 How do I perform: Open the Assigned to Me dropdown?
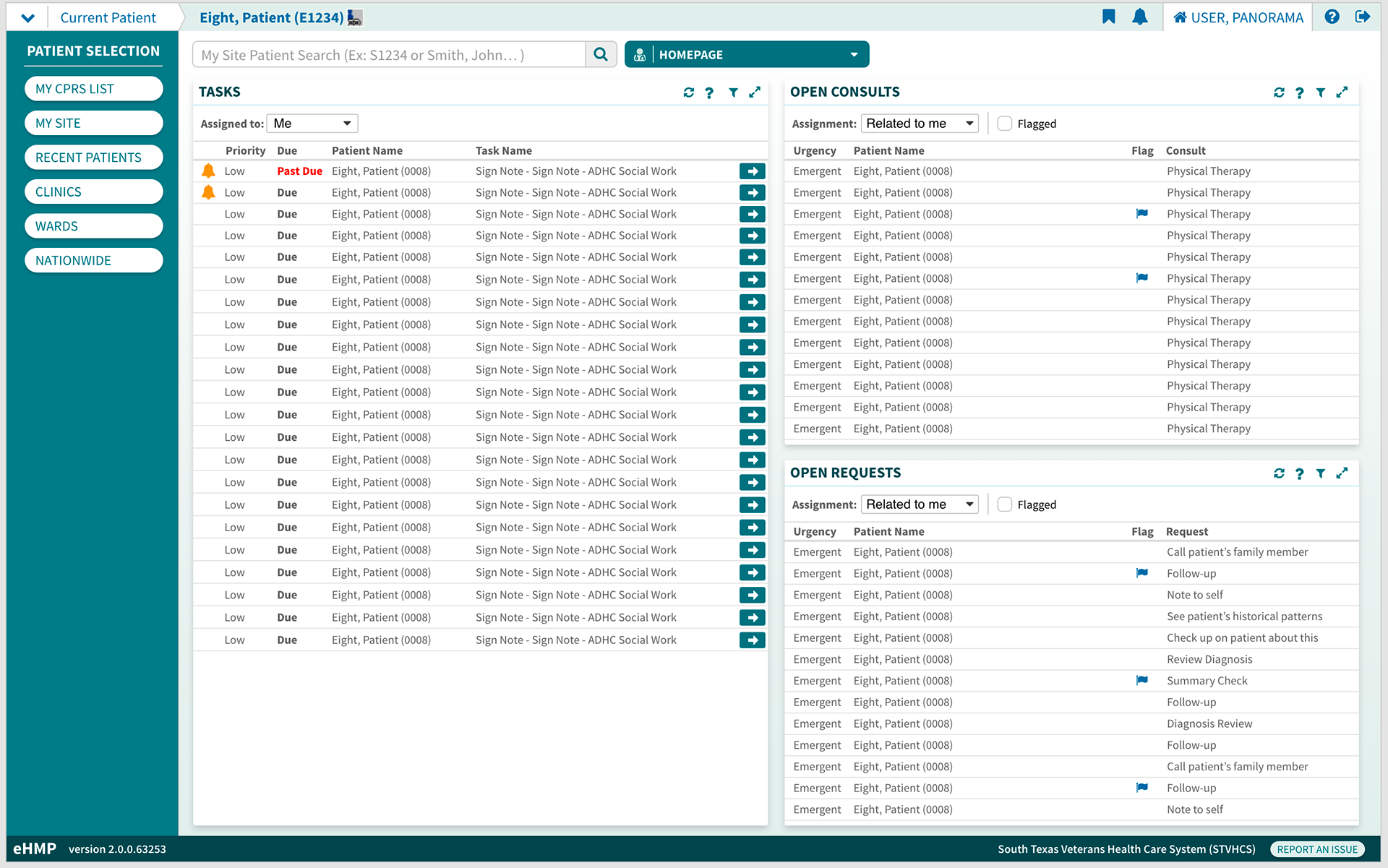[x=312, y=124]
